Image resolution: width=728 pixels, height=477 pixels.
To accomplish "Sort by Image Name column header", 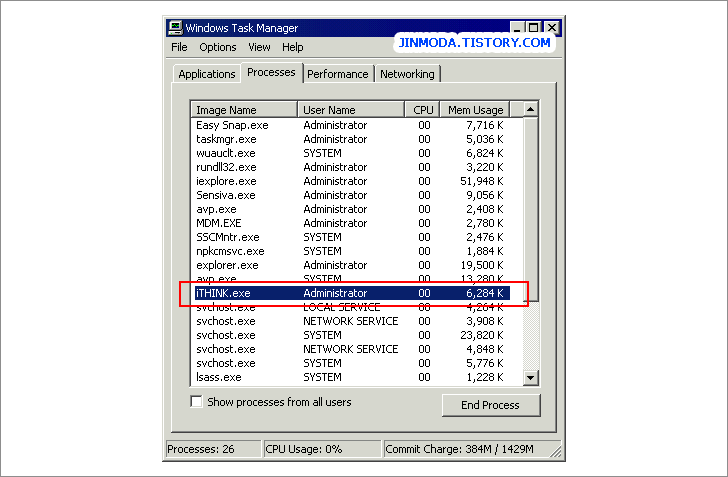I will click(x=244, y=110).
